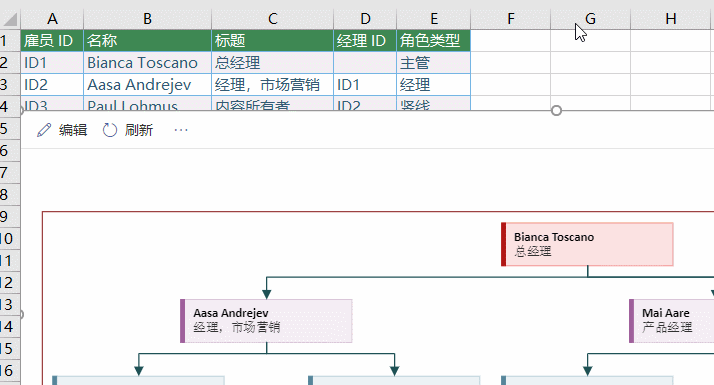Select cell with 经理，市场营销 title
Screen dimensions: 714x385
click(x=272, y=85)
